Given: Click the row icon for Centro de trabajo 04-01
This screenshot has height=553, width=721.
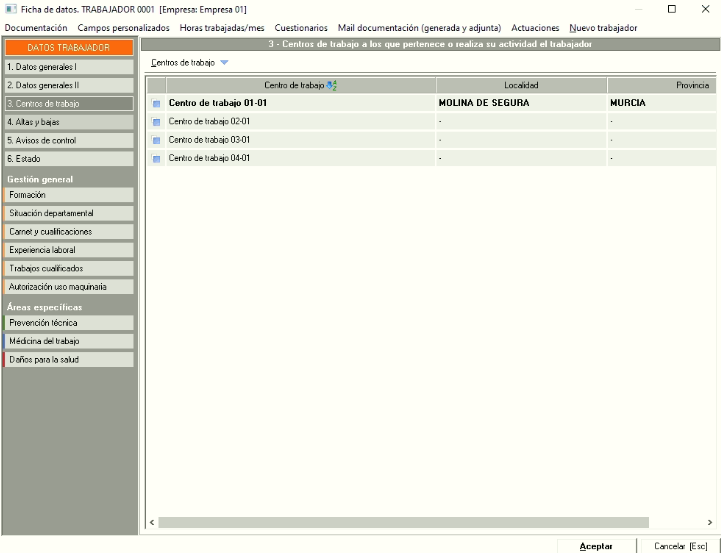Looking at the screenshot, I should [156, 158].
